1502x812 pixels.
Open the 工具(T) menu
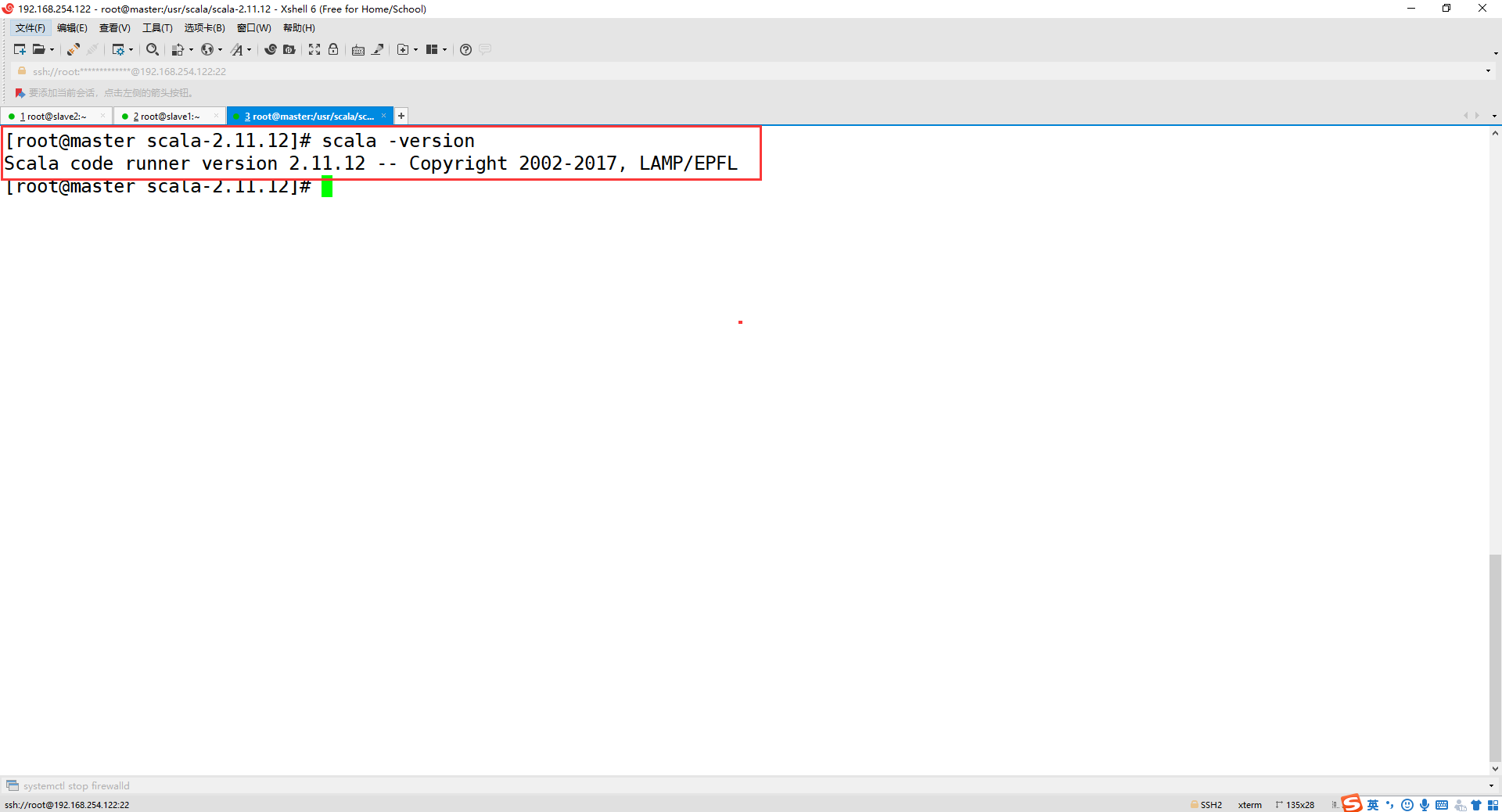click(157, 27)
